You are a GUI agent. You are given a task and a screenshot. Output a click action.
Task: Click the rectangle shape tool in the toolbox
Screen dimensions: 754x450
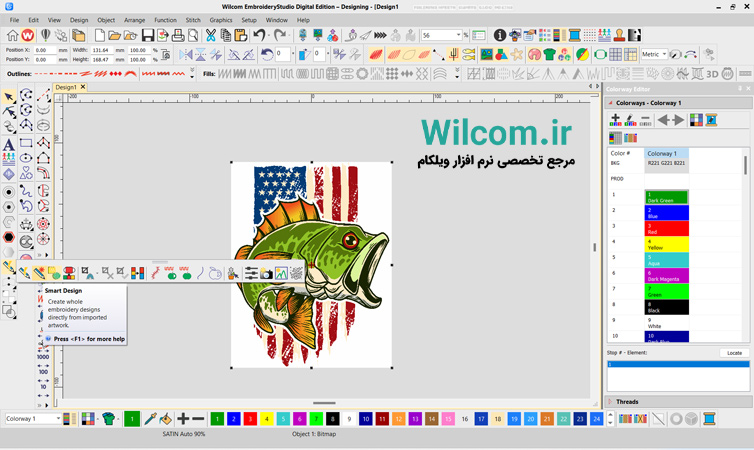click(26, 143)
